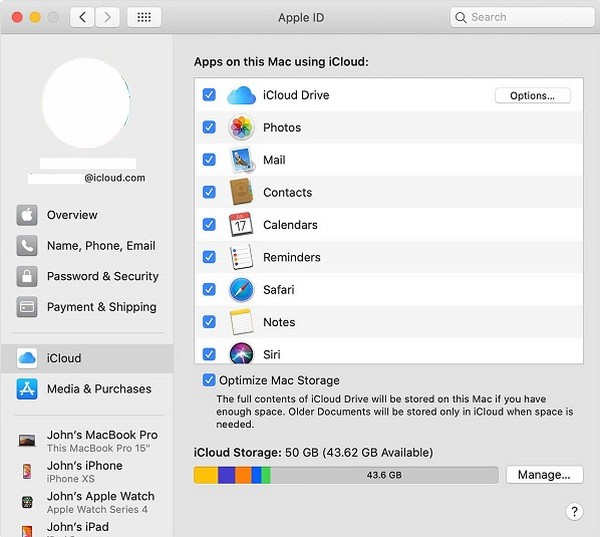Click the 43.6 GB free storage bar area
The image size is (600, 537).
(384, 475)
